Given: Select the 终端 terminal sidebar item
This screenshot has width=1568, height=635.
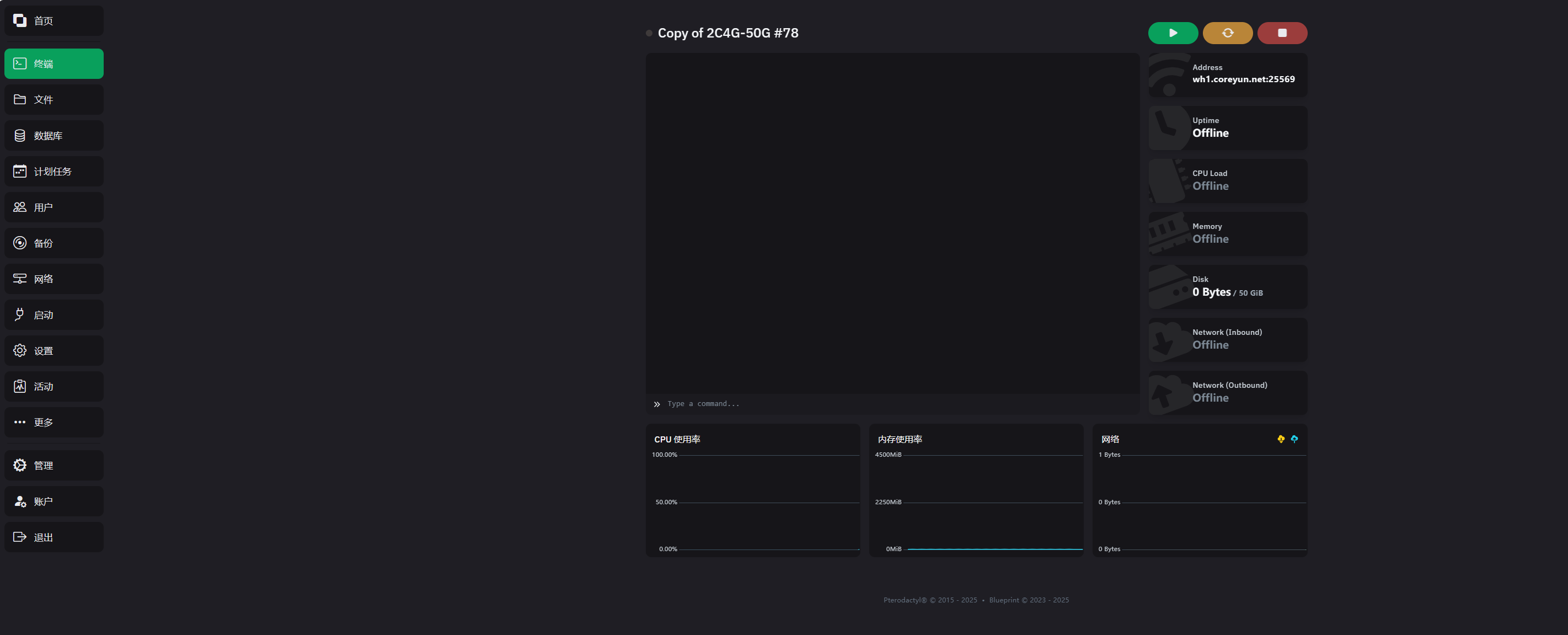Looking at the screenshot, I should tap(53, 63).
